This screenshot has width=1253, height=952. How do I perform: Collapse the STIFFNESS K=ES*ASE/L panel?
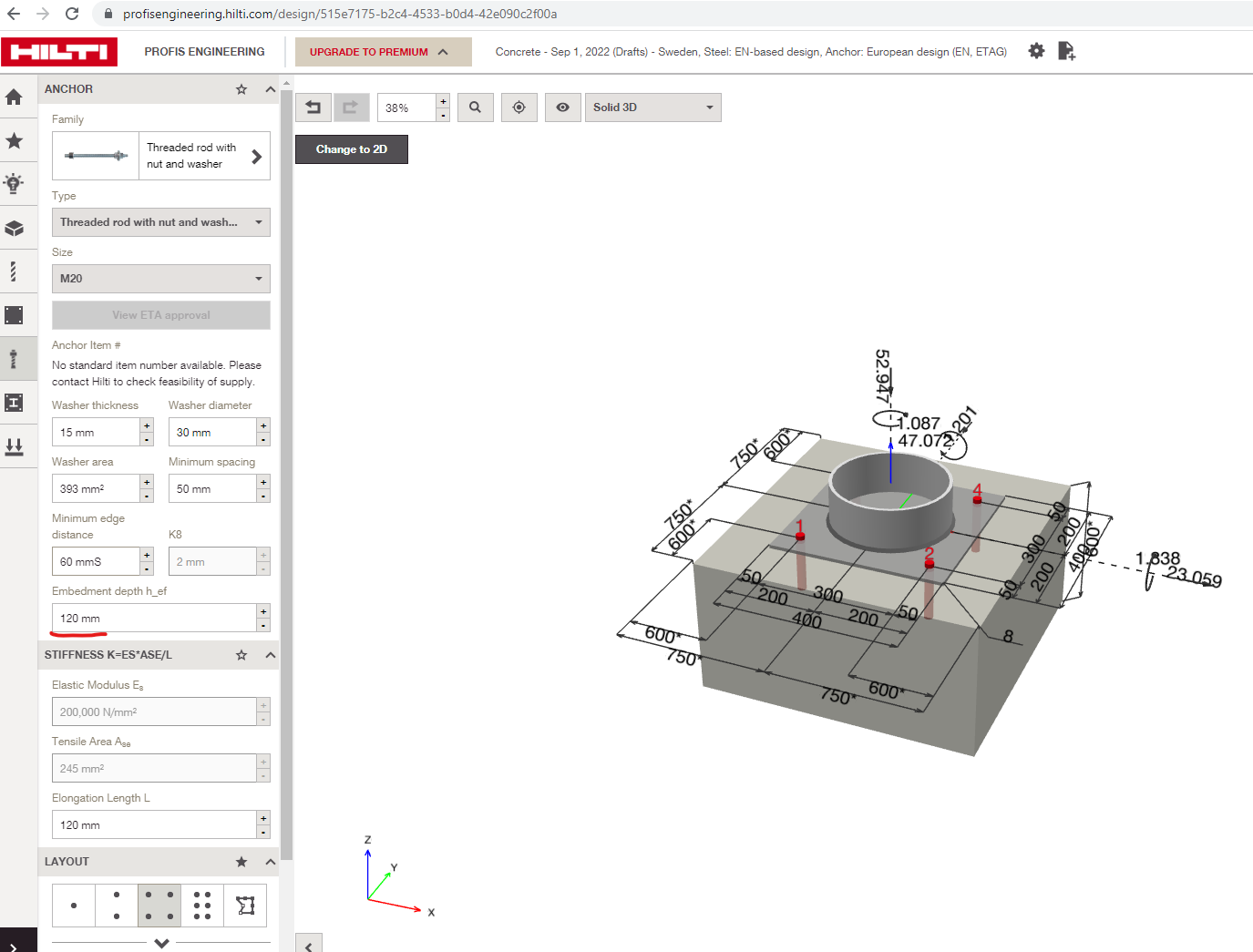pos(269,654)
